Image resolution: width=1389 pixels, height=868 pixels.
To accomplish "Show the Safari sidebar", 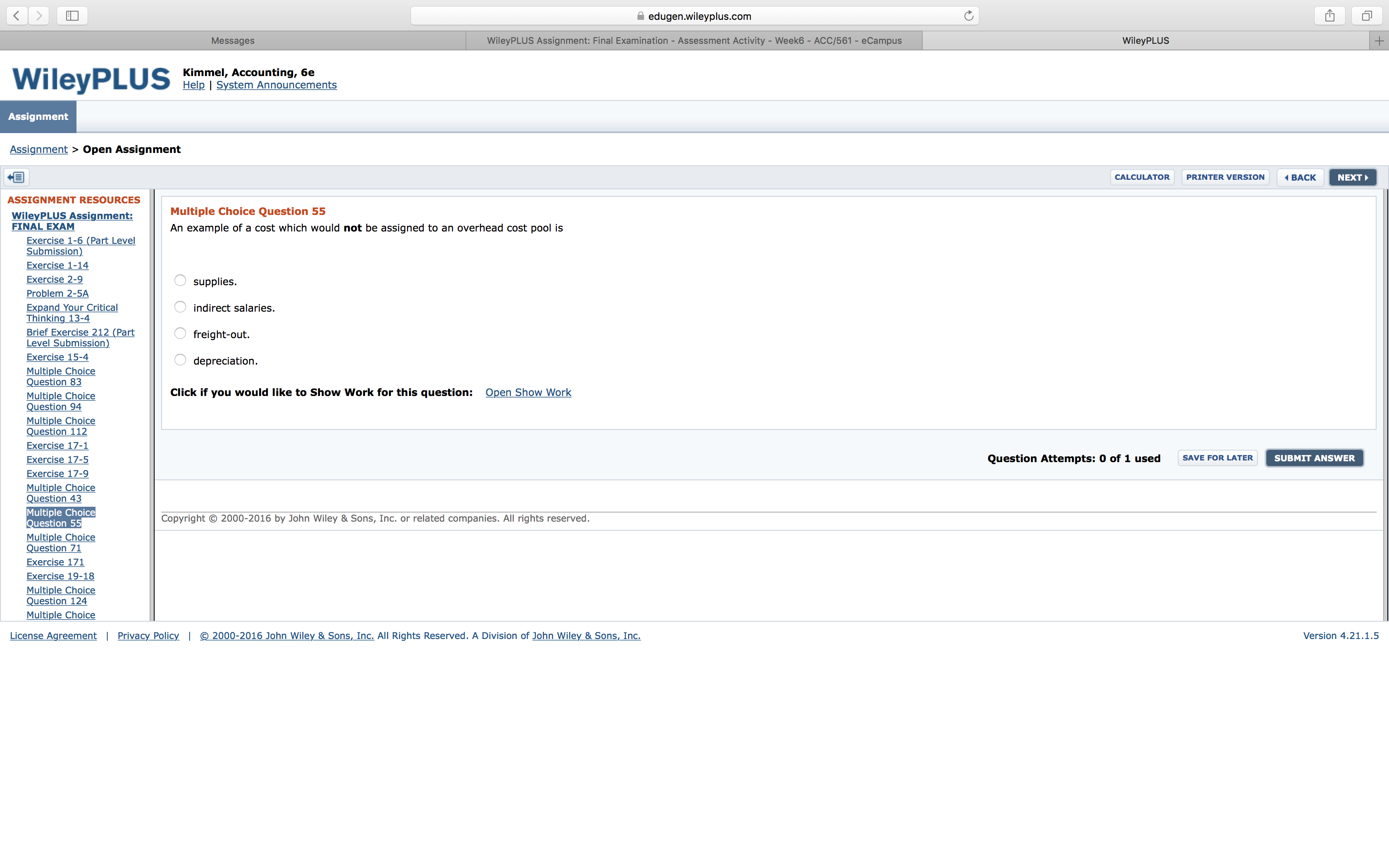I will (x=72, y=16).
